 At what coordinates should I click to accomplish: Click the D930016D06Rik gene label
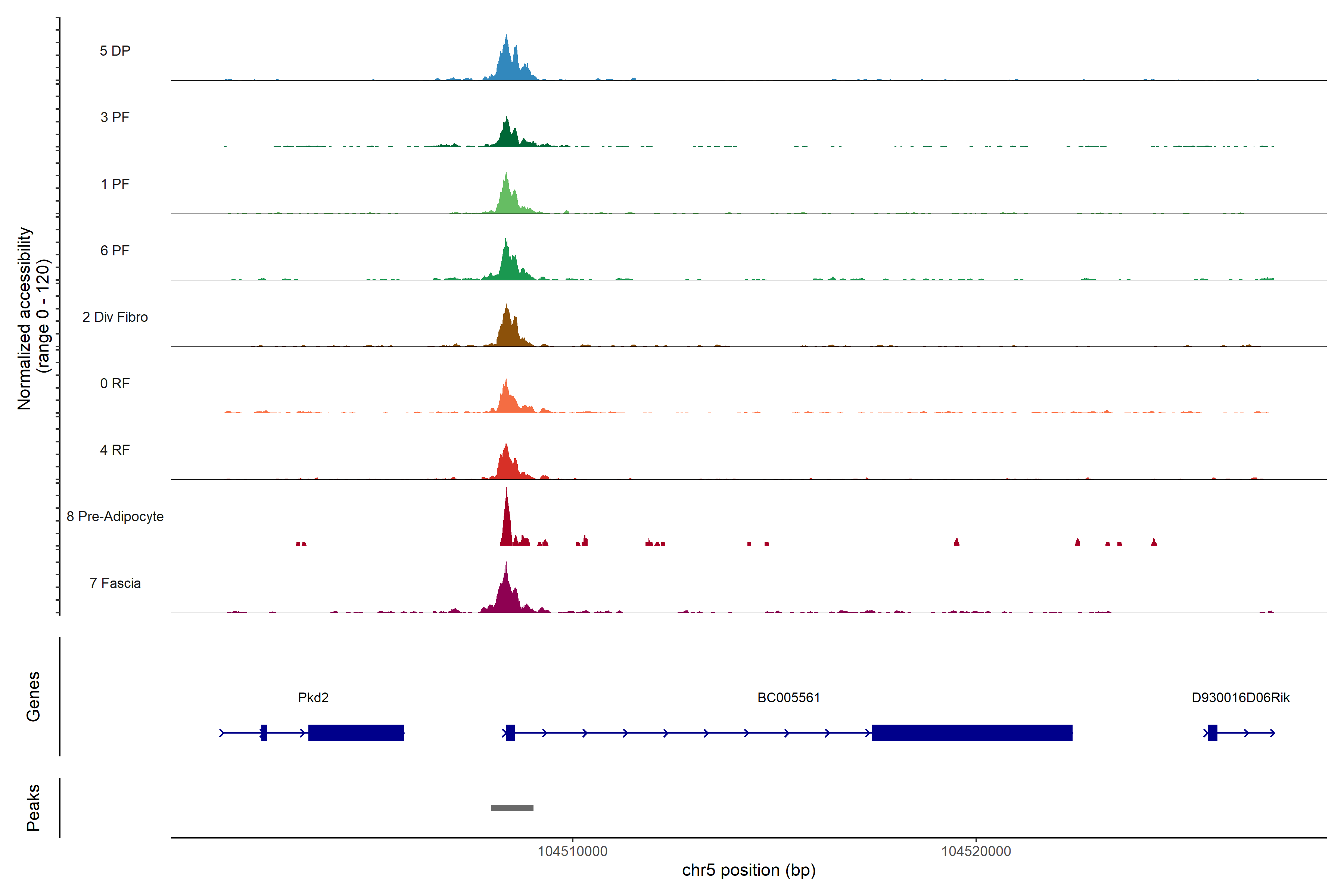coord(1241,698)
